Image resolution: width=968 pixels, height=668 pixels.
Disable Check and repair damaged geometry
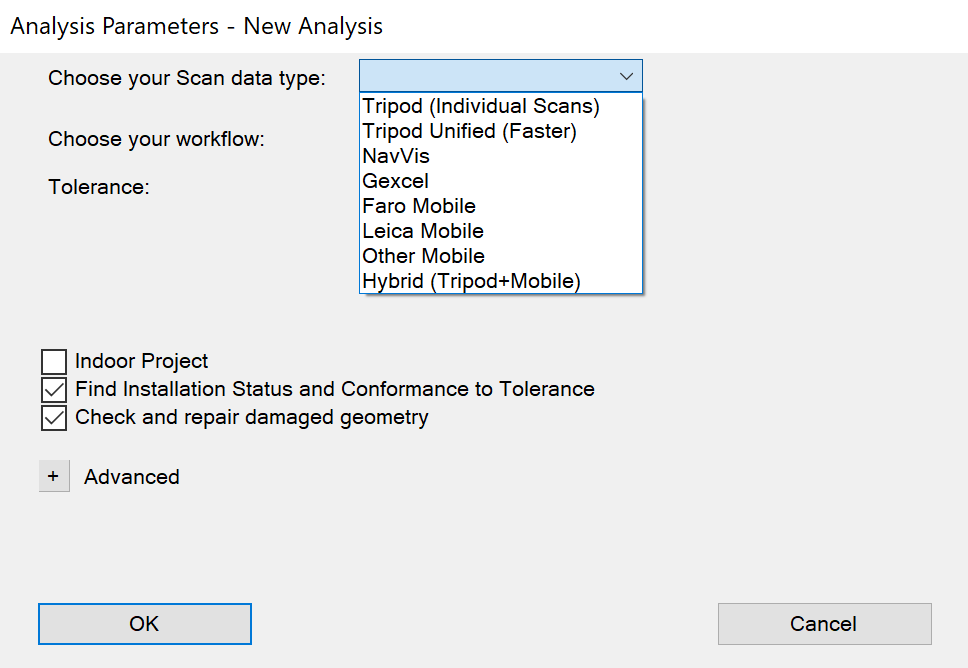pyautogui.click(x=54, y=418)
